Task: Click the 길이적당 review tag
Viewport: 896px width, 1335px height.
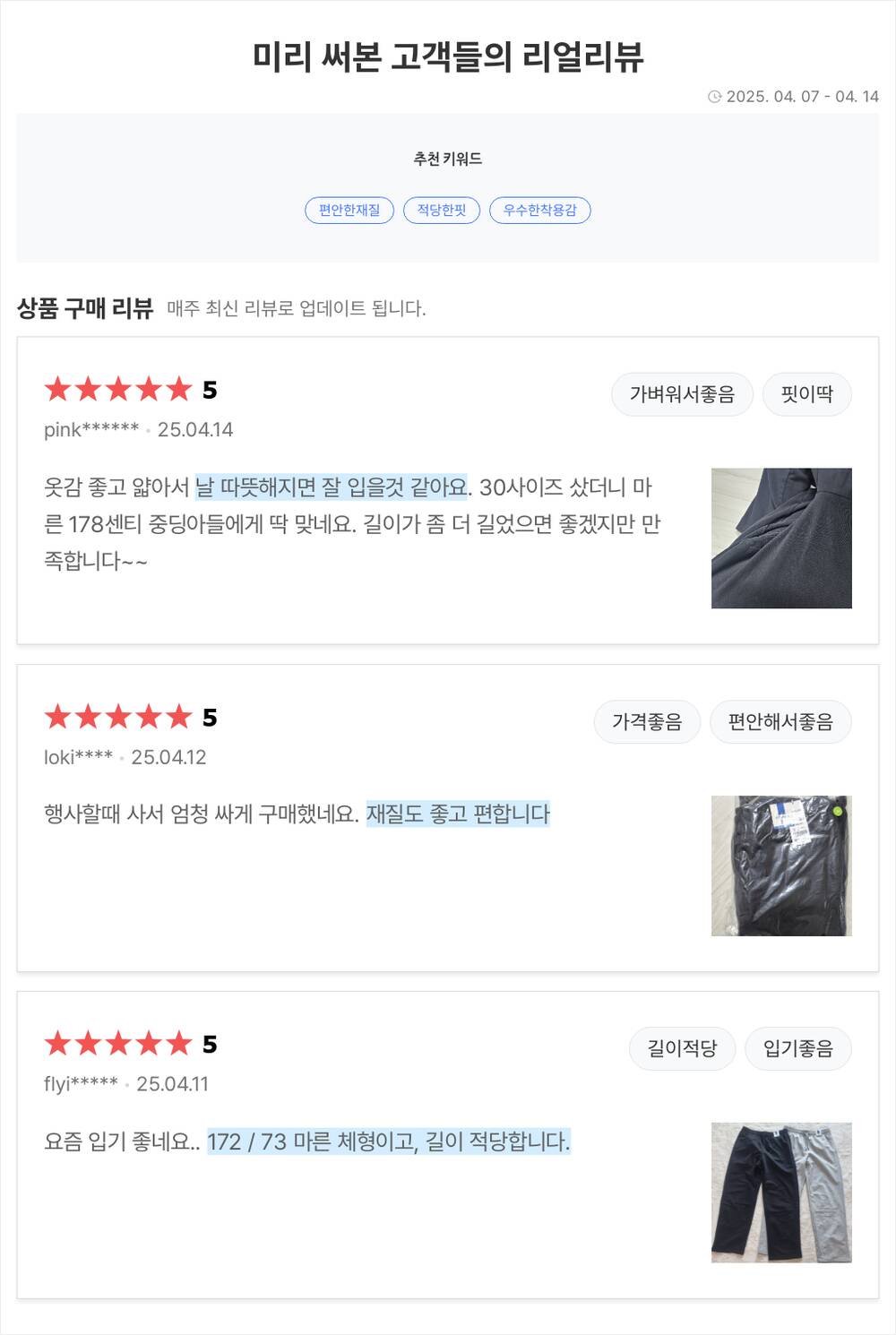Action: click(682, 1048)
